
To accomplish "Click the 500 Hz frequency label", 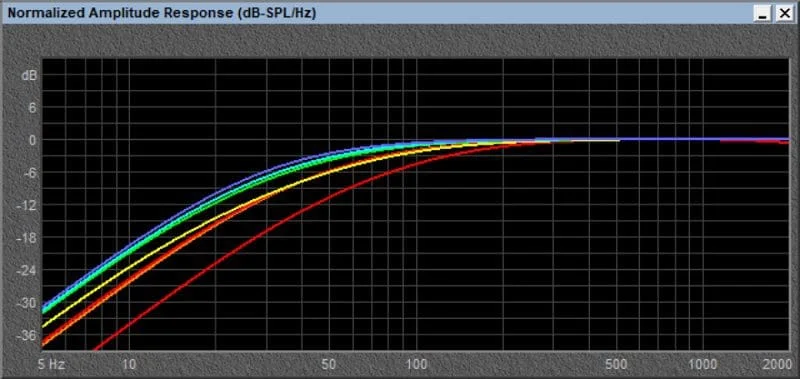I will click(617, 364).
